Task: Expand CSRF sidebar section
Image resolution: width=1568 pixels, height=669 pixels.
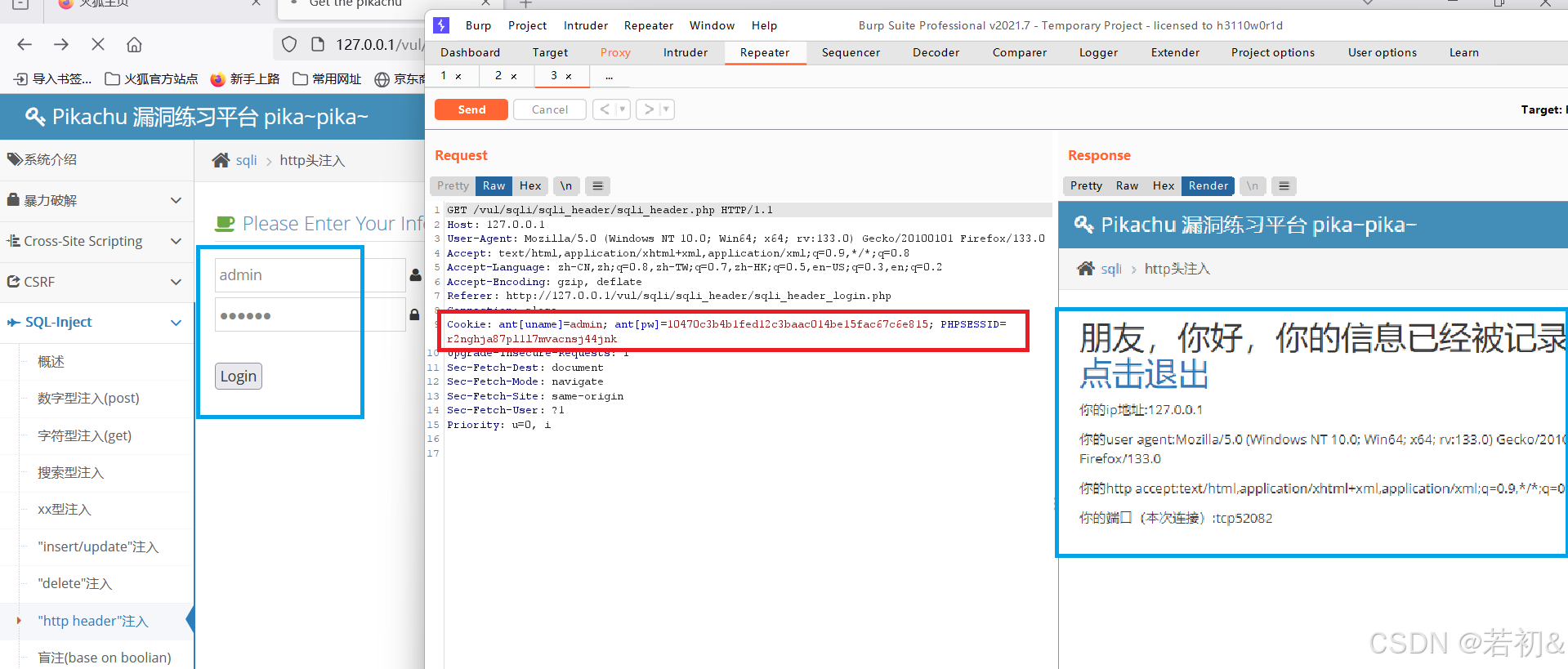Action: click(x=96, y=282)
